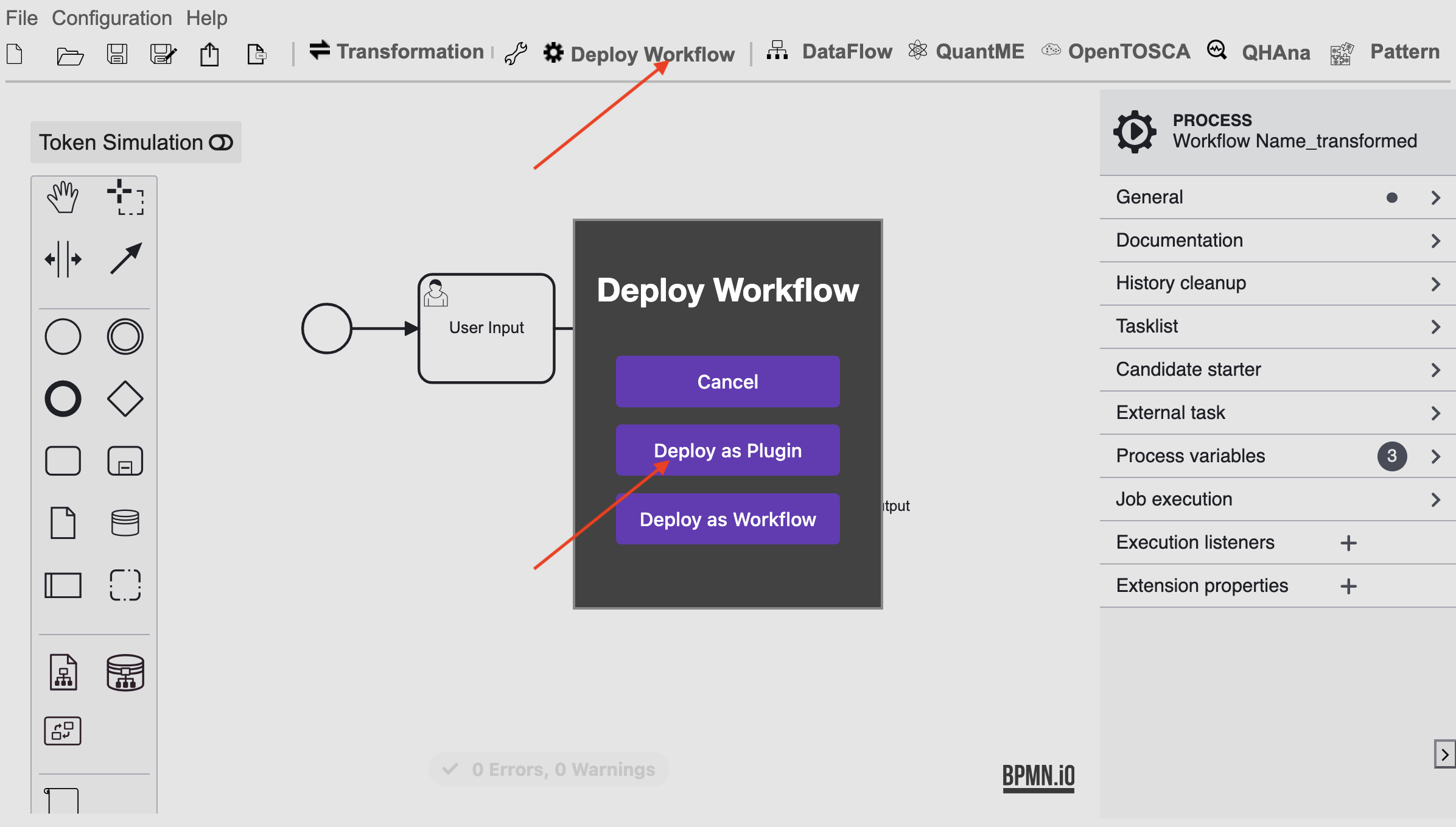This screenshot has height=827, width=1456.
Task: Expand the Tasklist section
Action: (x=1277, y=326)
